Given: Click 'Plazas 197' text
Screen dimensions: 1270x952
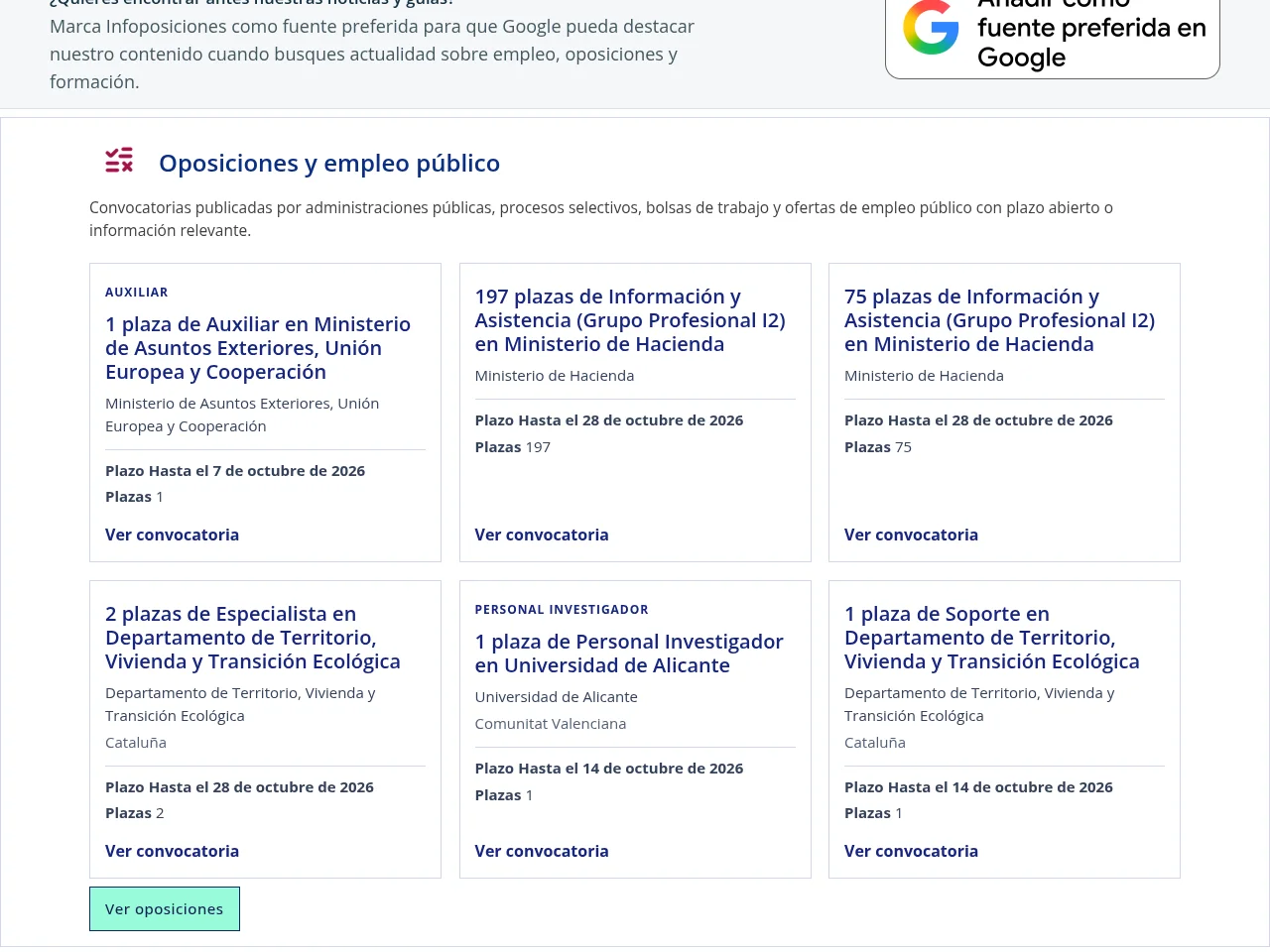Looking at the screenshot, I should [513, 447].
